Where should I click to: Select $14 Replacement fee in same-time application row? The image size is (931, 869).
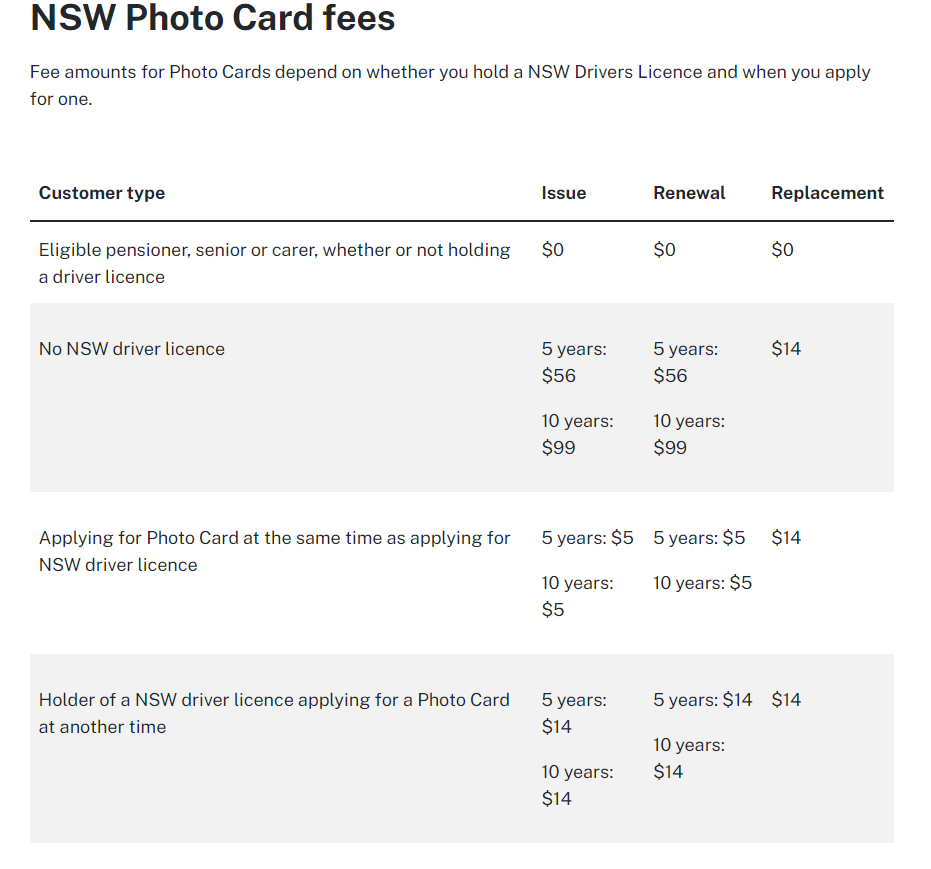point(786,538)
